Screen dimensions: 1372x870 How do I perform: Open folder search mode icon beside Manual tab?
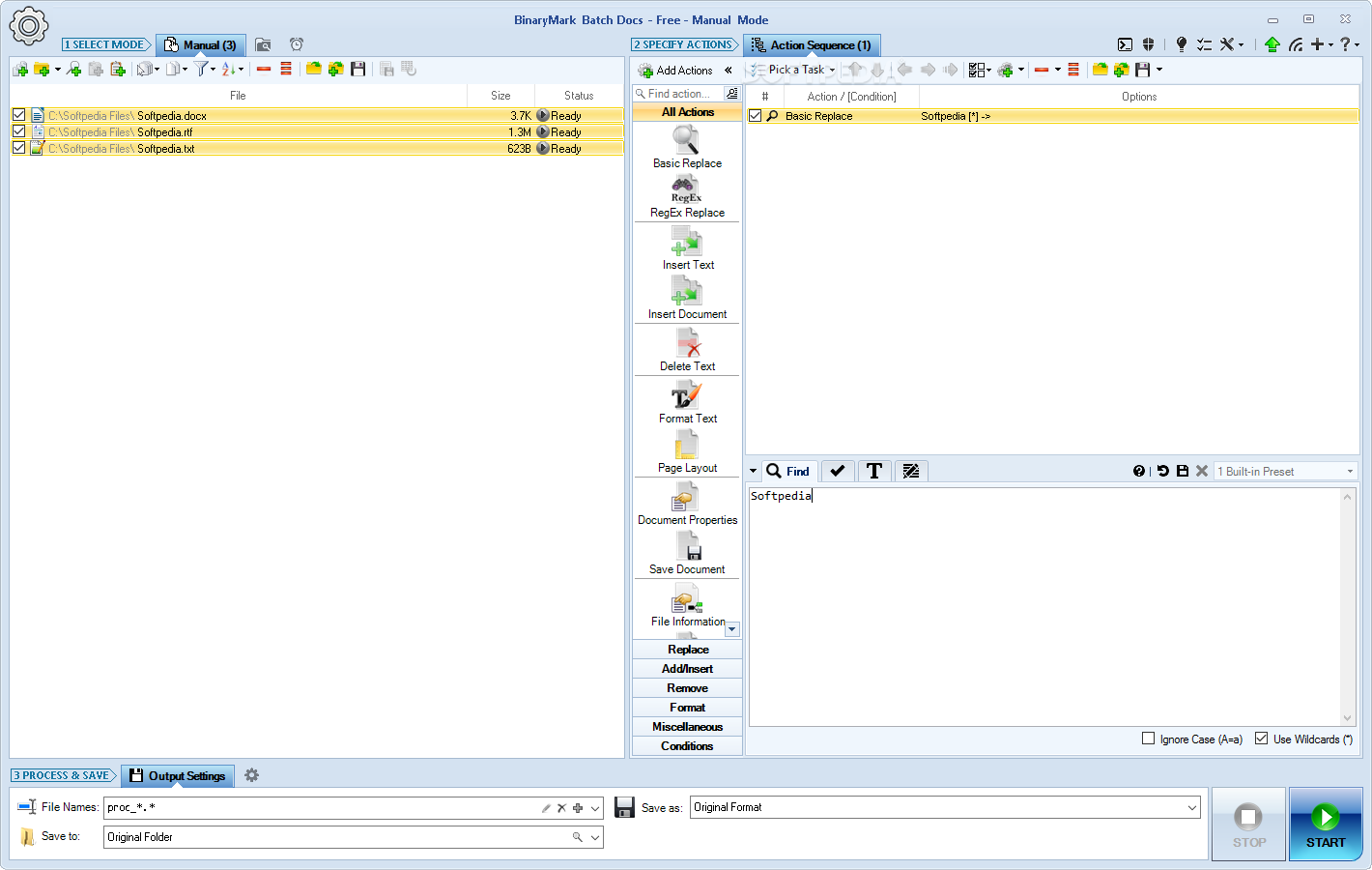pos(263,44)
